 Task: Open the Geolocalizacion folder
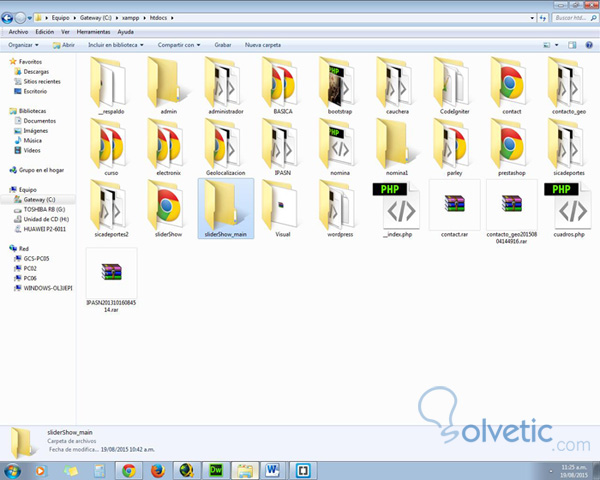pos(226,147)
